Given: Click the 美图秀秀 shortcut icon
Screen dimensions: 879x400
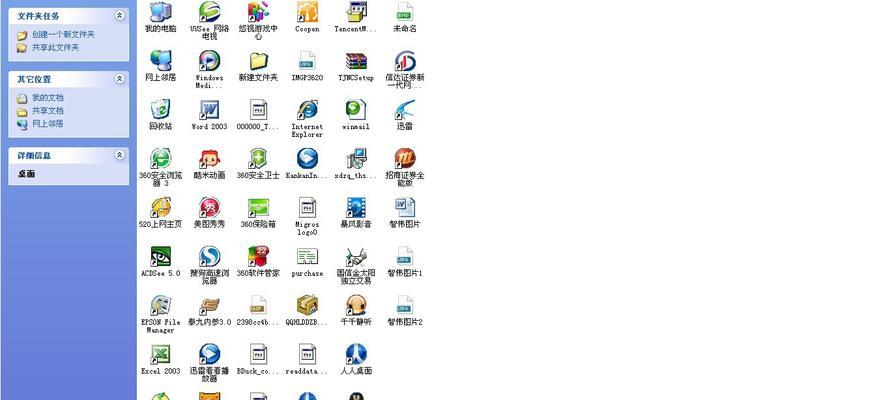Looking at the screenshot, I should pyautogui.click(x=209, y=207).
